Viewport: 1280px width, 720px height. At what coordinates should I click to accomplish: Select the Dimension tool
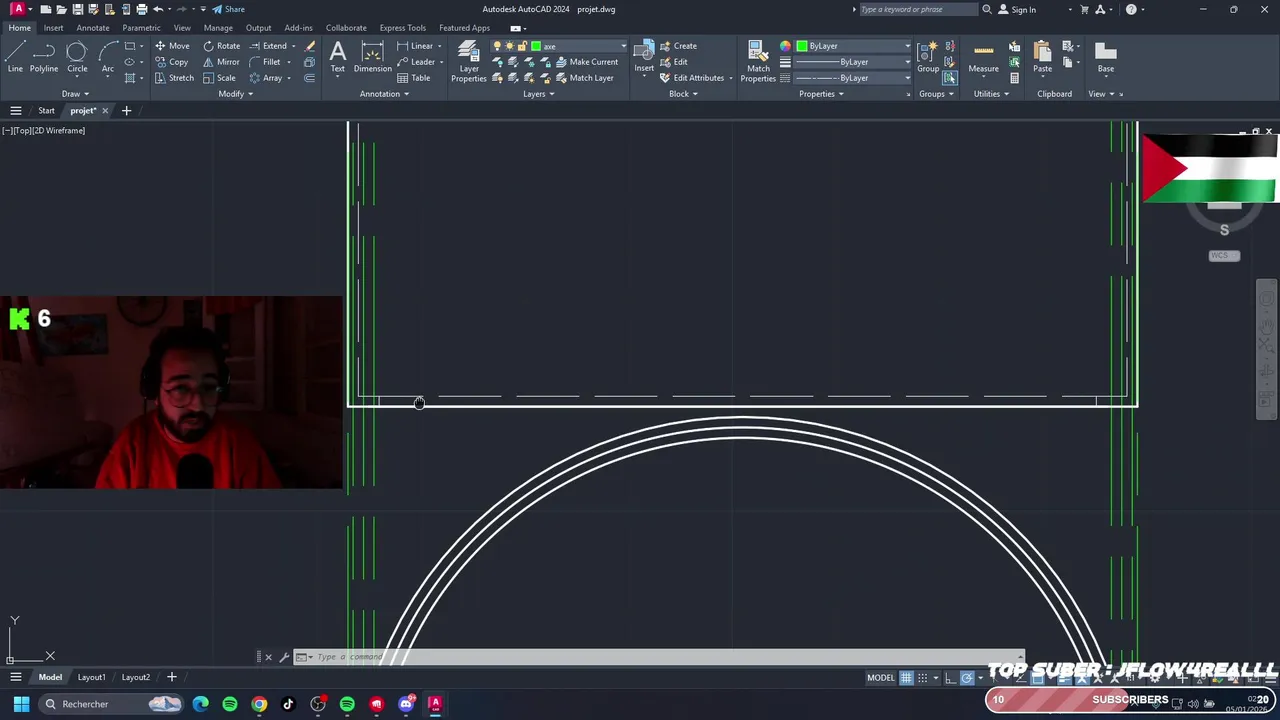click(x=372, y=57)
